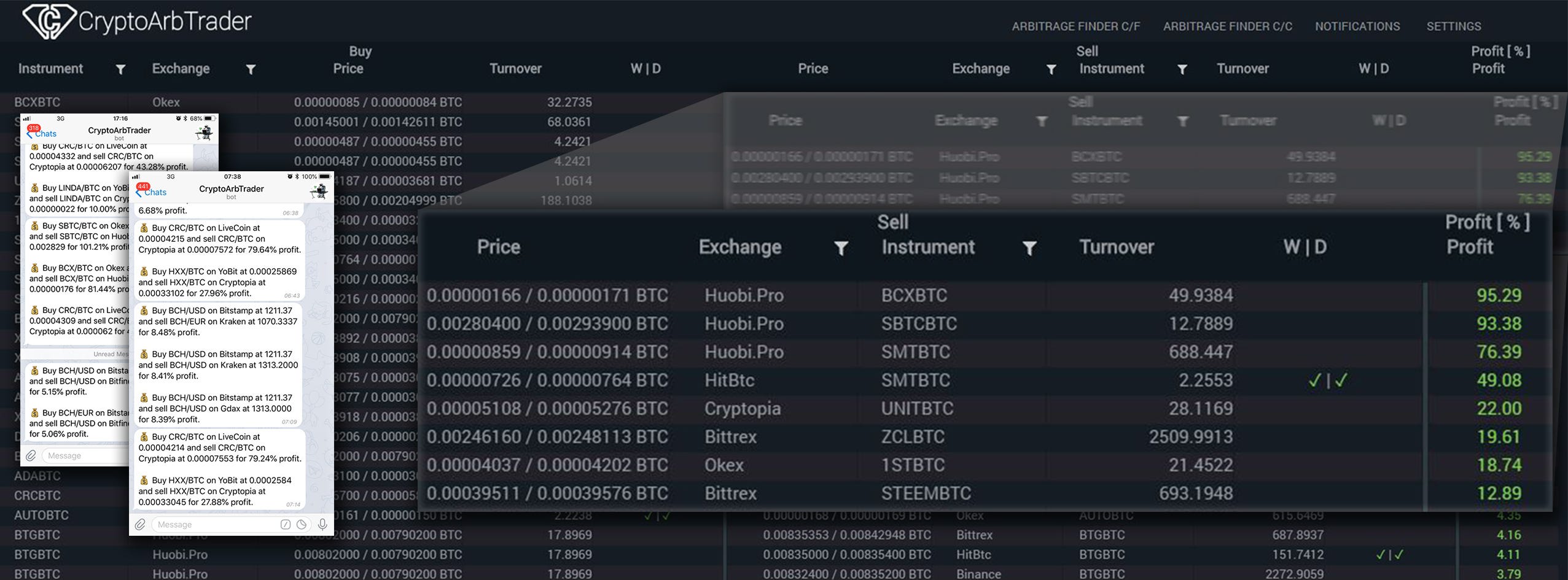Screen dimensions: 1568x580
Task: Select the ADABTC row
Action: point(37,476)
